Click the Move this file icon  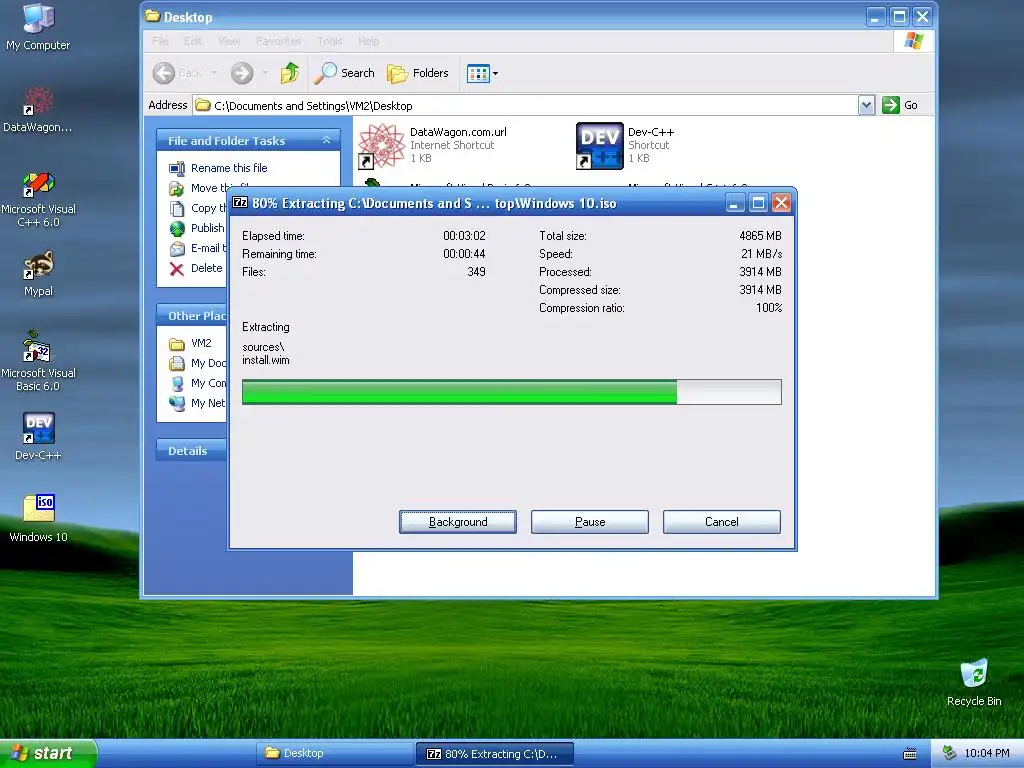point(177,189)
